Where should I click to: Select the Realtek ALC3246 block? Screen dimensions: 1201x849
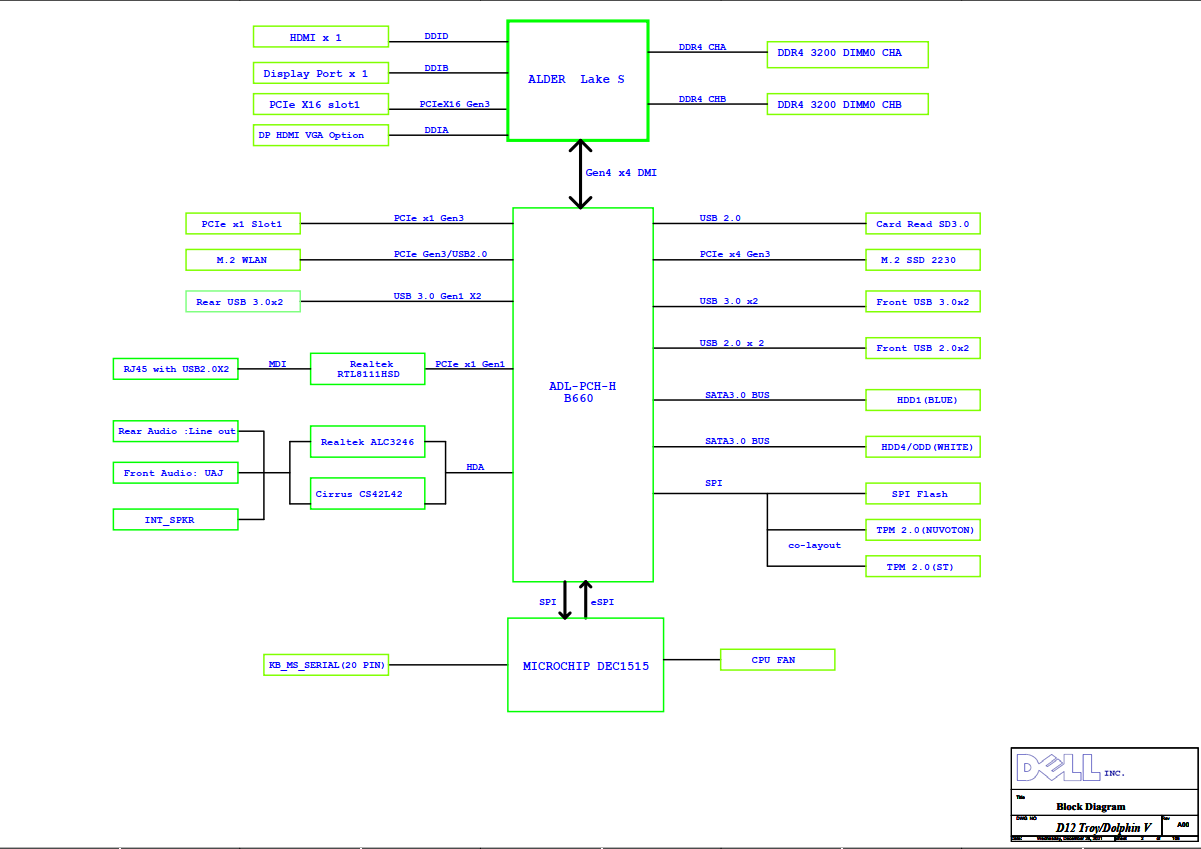[x=367, y=441]
